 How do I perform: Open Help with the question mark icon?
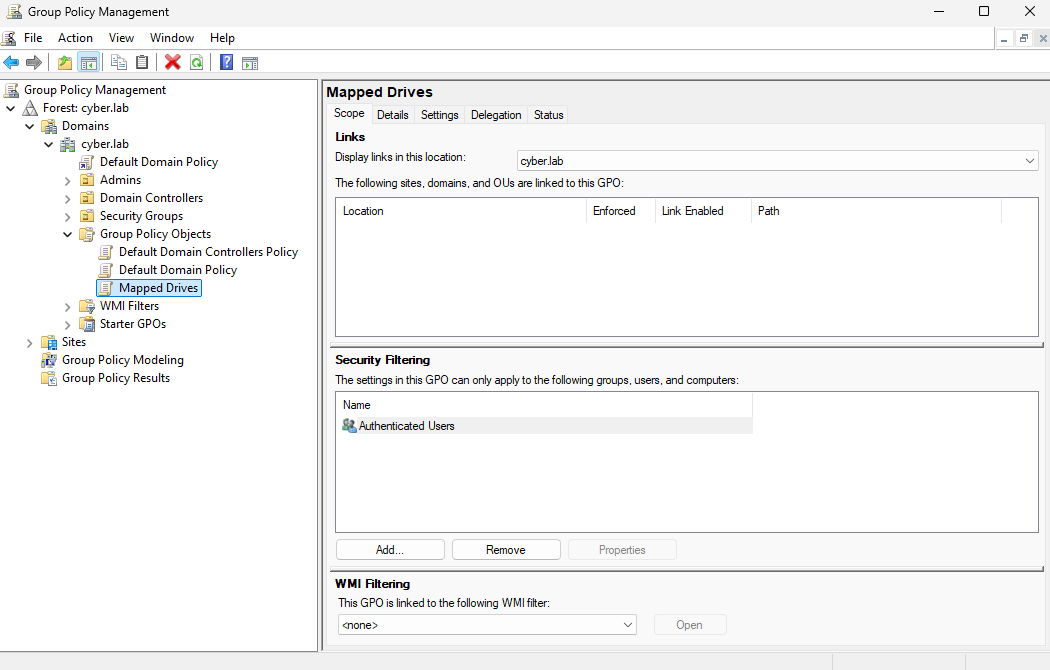227,62
